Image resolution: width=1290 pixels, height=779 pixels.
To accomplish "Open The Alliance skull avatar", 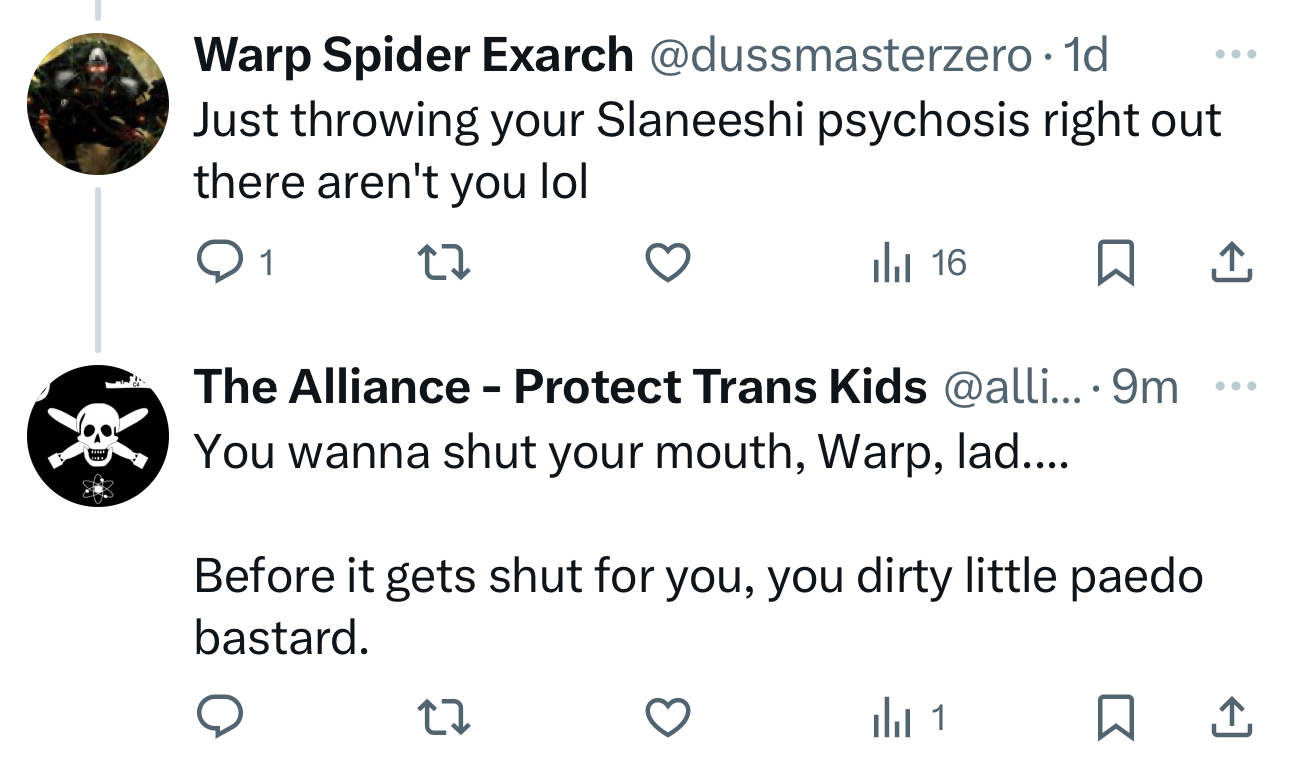I will tap(97, 436).
